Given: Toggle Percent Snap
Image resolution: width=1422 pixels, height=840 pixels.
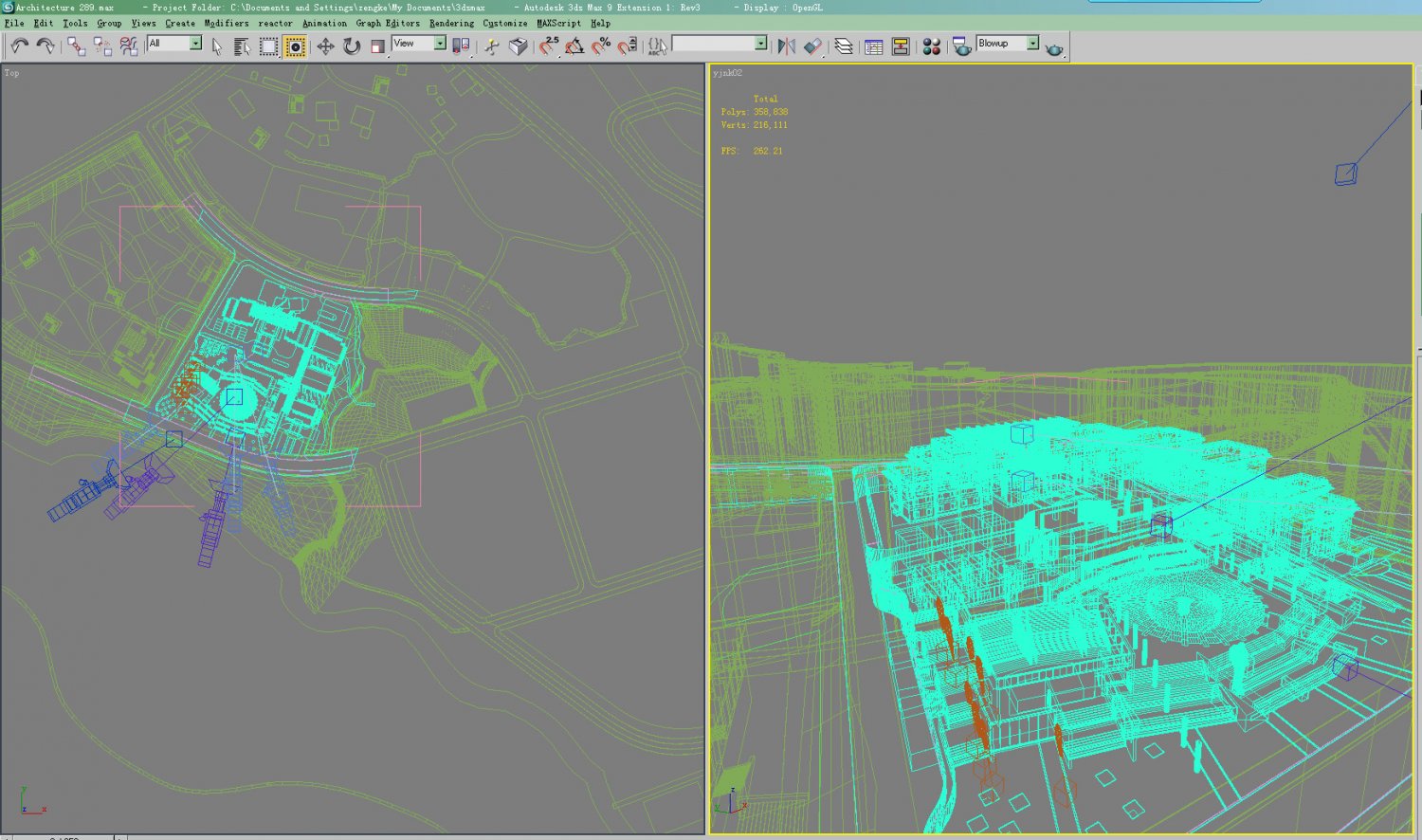Looking at the screenshot, I should coord(599,45).
